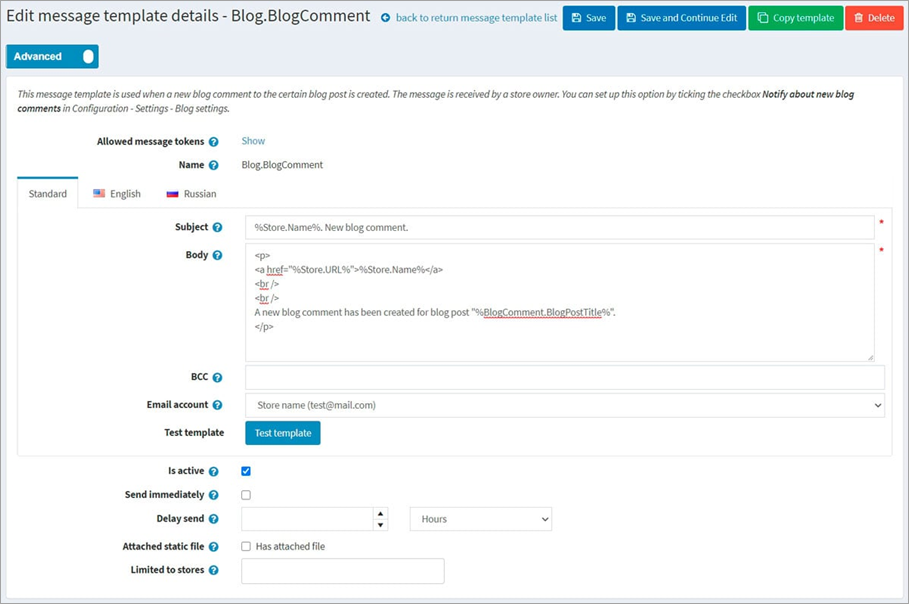Click the help icon beside Email account

click(217, 406)
